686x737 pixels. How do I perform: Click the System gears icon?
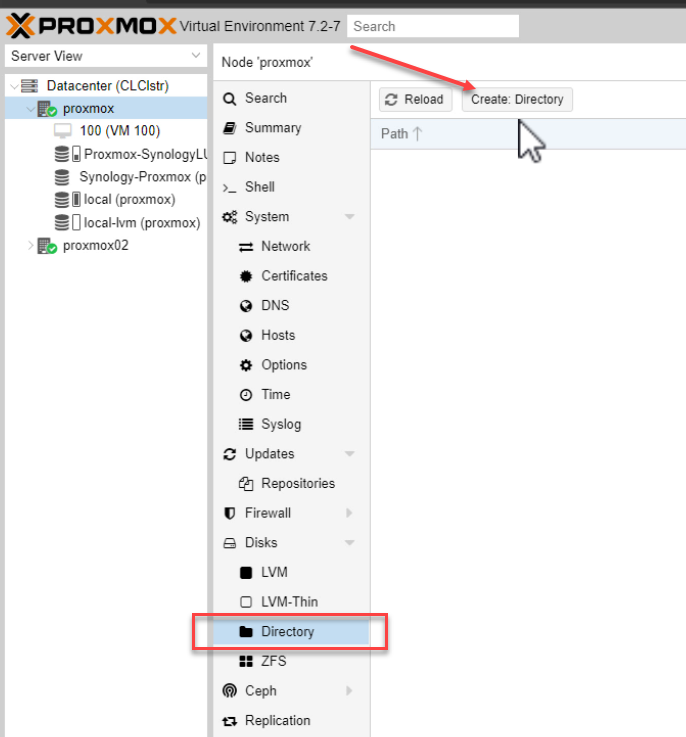point(229,217)
